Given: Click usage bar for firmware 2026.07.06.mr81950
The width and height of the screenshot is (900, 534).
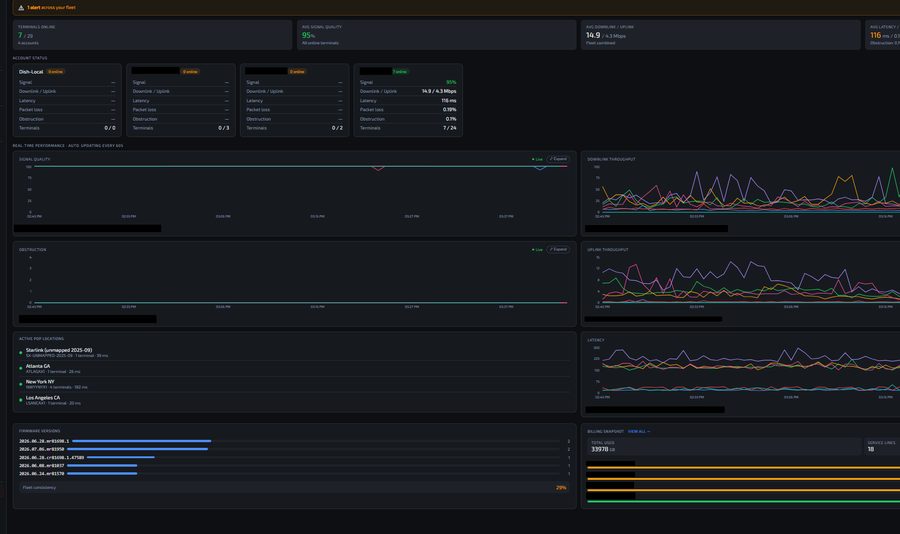Looking at the screenshot, I should 138,449.
